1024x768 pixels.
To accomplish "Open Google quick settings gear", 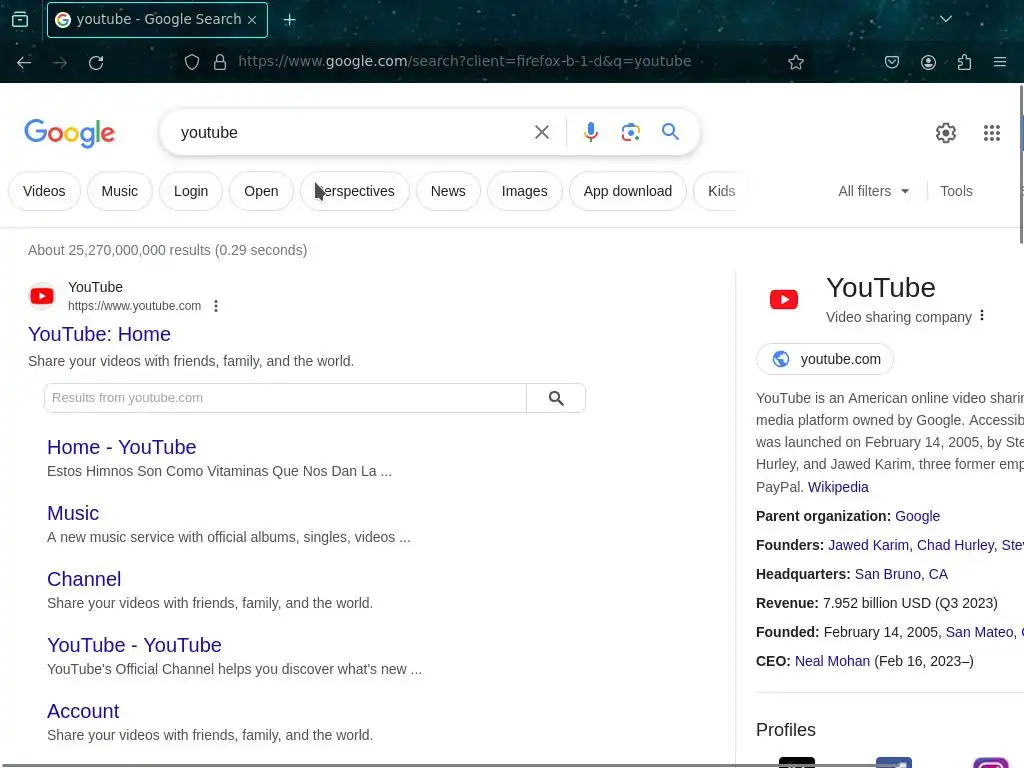I will click(945, 133).
